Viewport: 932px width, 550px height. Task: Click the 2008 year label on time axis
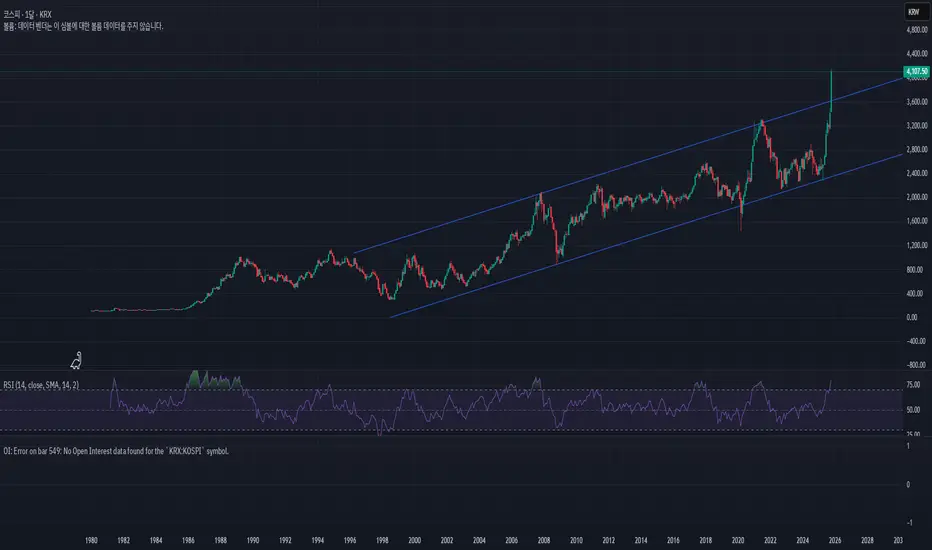pyautogui.click(x=544, y=540)
